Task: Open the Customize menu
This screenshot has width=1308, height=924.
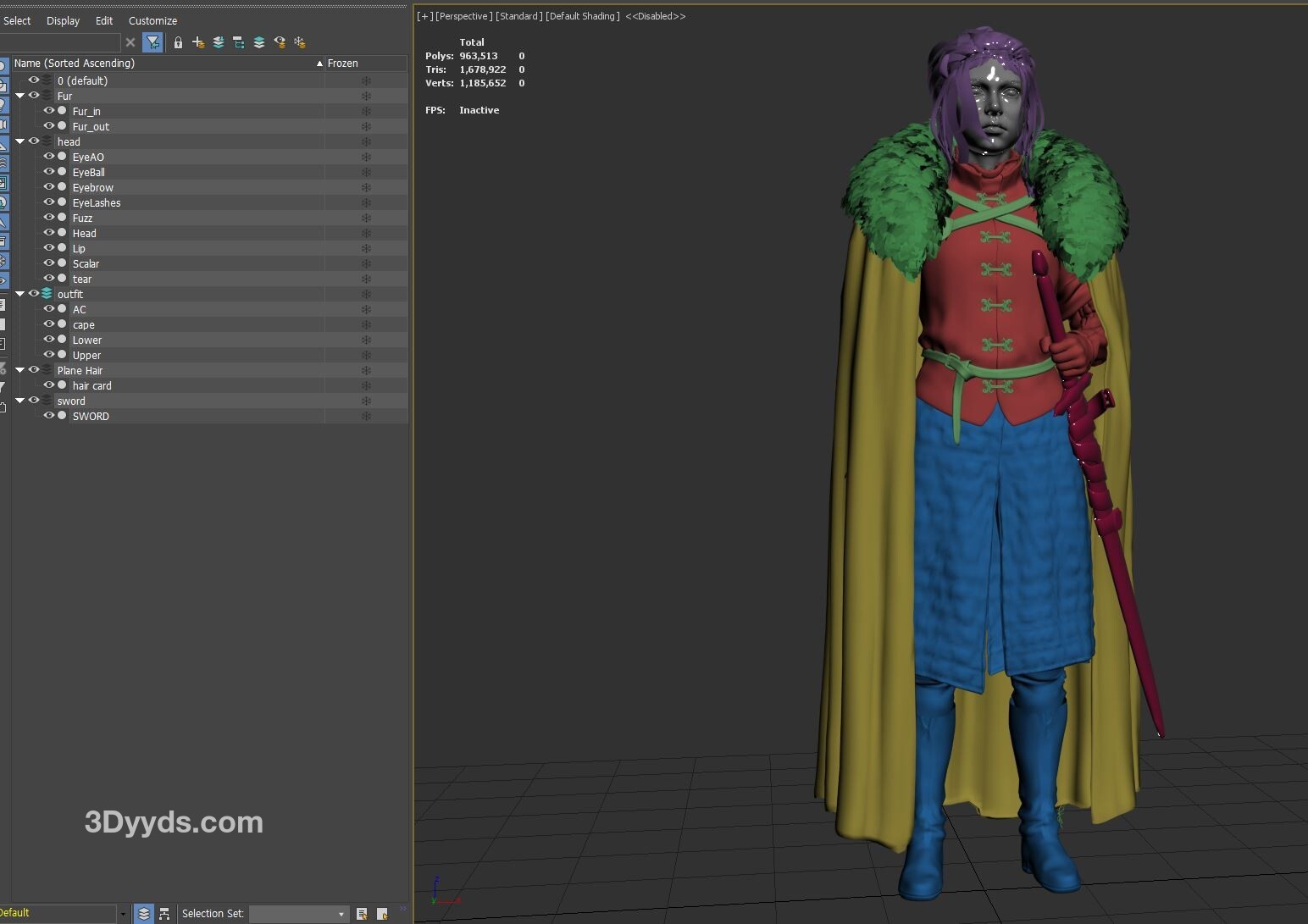Action: 152,20
